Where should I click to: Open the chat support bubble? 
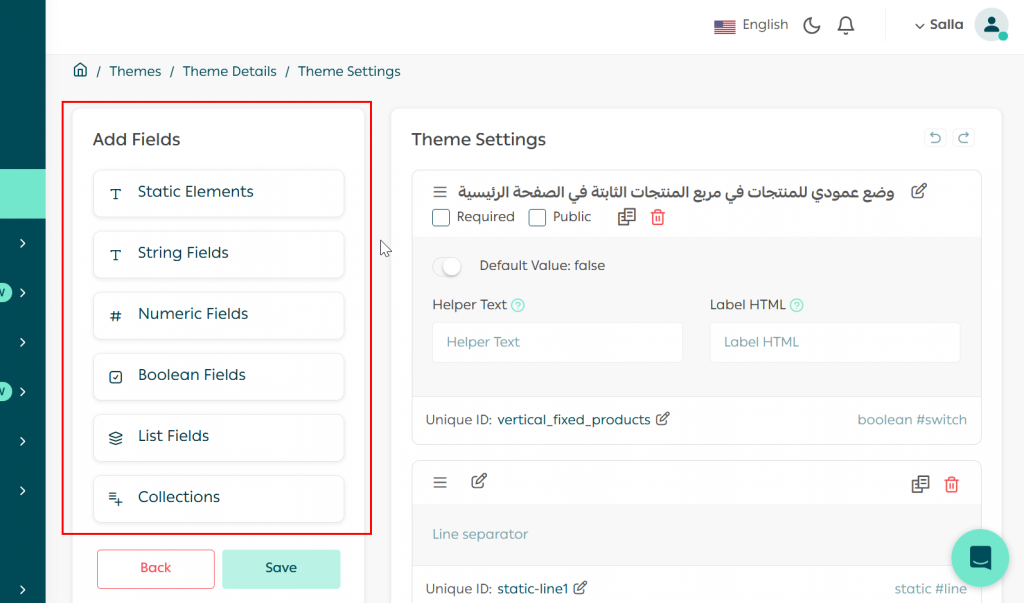pos(980,558)
